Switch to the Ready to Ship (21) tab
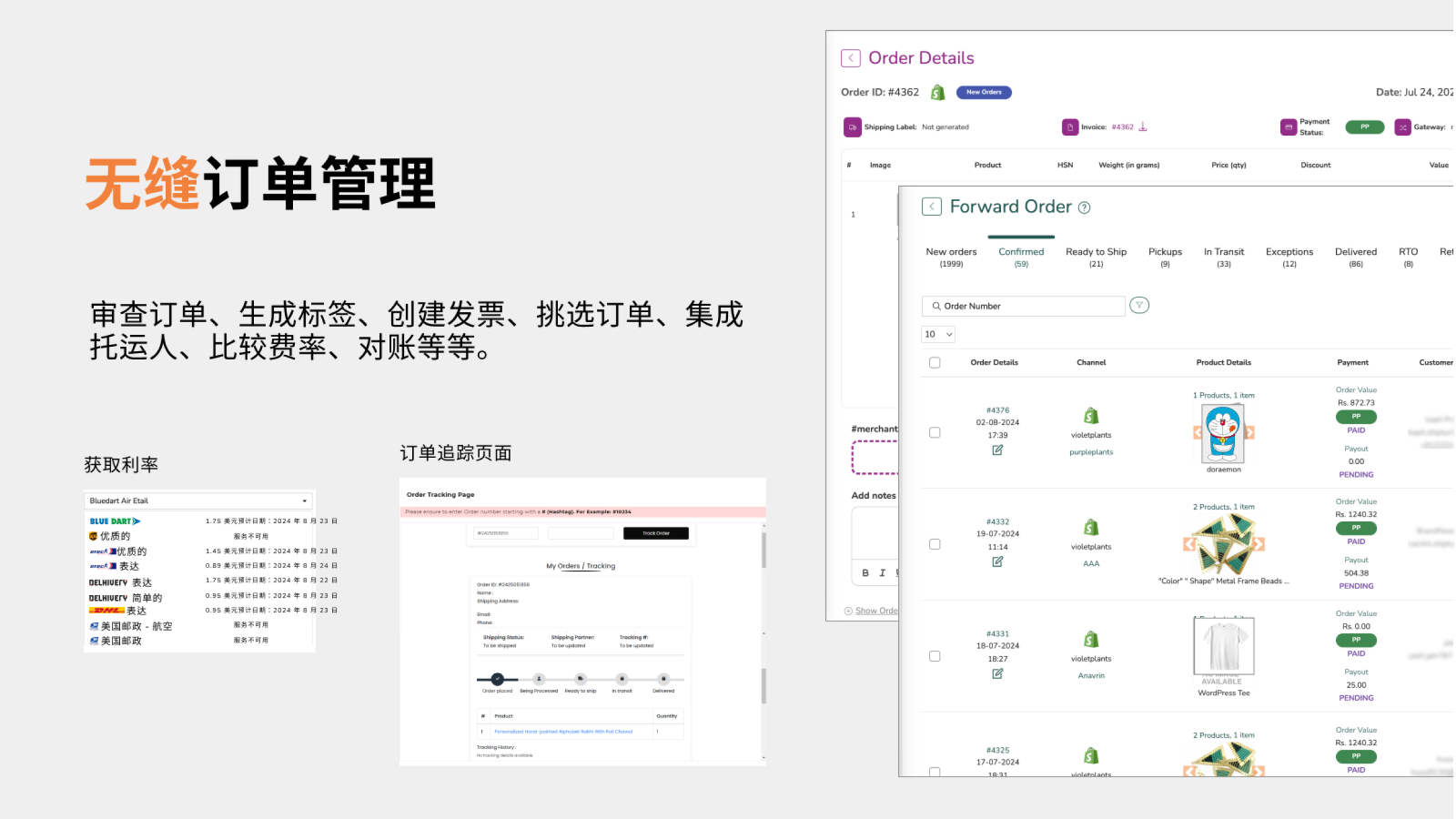Viewport: 1456px width, 819px height. click(1096, 258)
